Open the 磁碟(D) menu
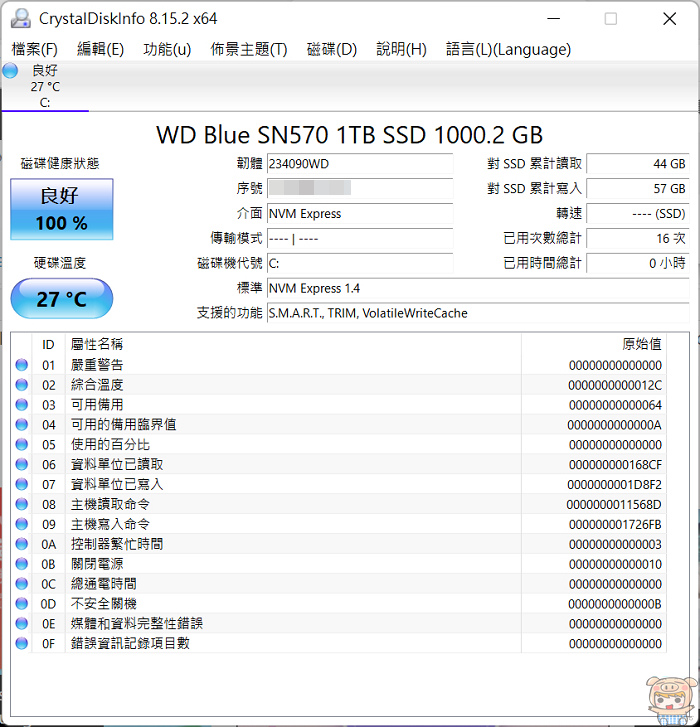This screenshot has width=700, height=727. pyautogui.click(x=331, y=49)
